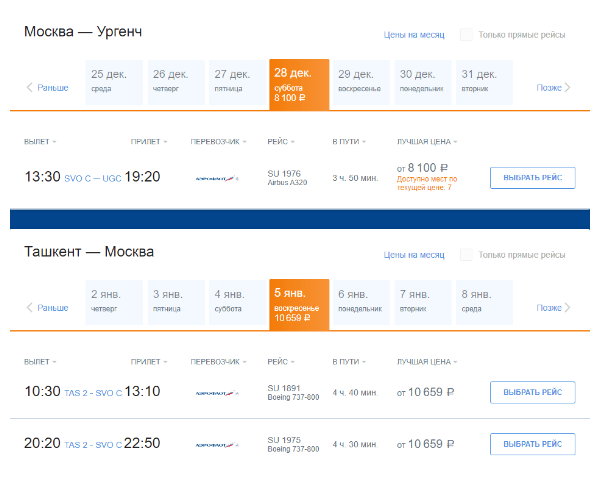The image size is (591, 481).
Task: Sort Москва — Ургенч flights by Вылет
Action: point(40,142)
